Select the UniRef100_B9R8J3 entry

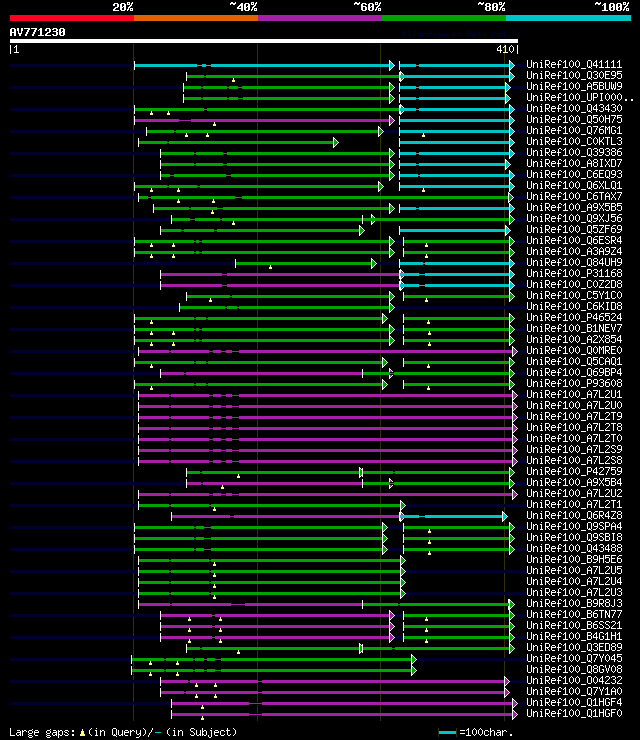click(x=574, y=604)
